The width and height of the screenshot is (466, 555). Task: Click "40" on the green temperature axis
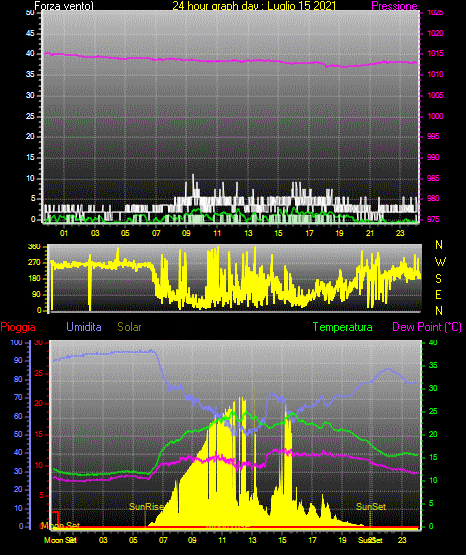[x=433, y=342]
